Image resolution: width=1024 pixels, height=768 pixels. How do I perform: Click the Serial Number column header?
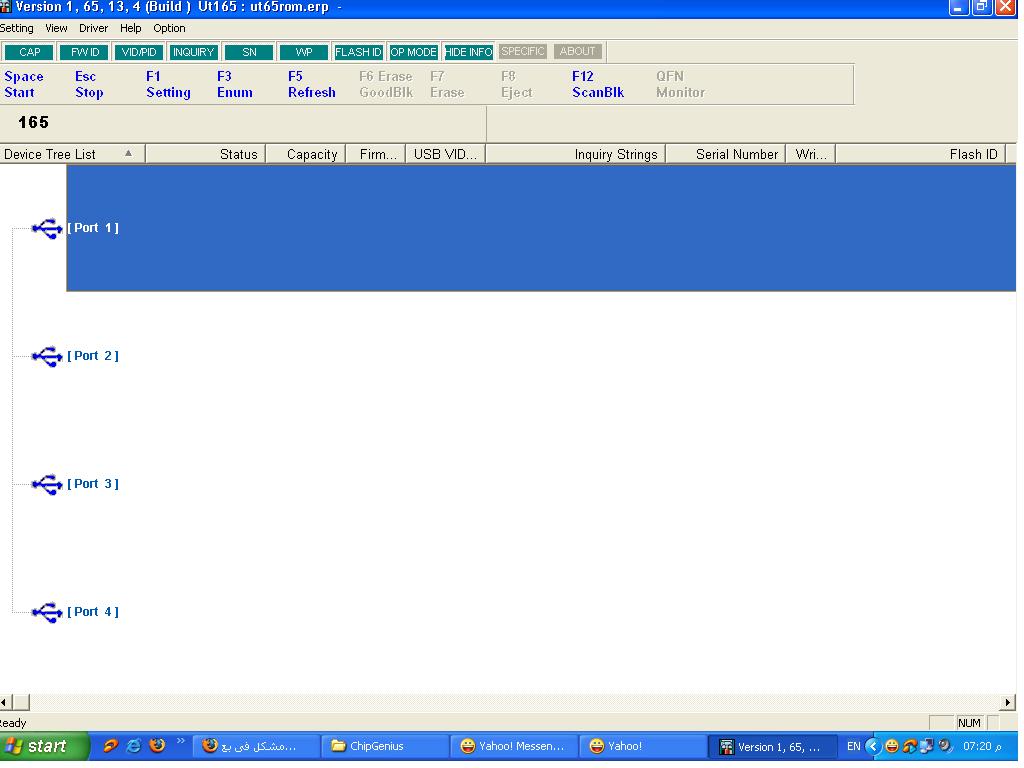pyautogui.click(x=726, y=154)
